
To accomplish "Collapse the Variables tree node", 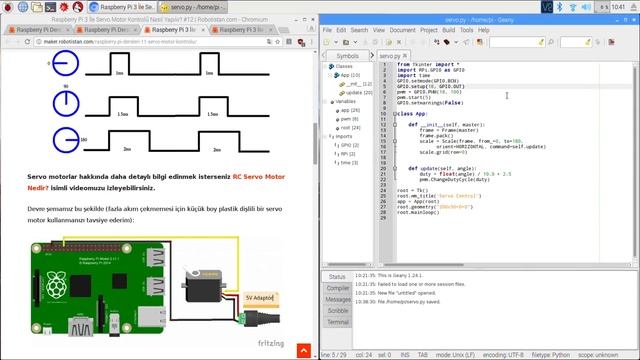I will pyautogui.click(x=326, y=102).
